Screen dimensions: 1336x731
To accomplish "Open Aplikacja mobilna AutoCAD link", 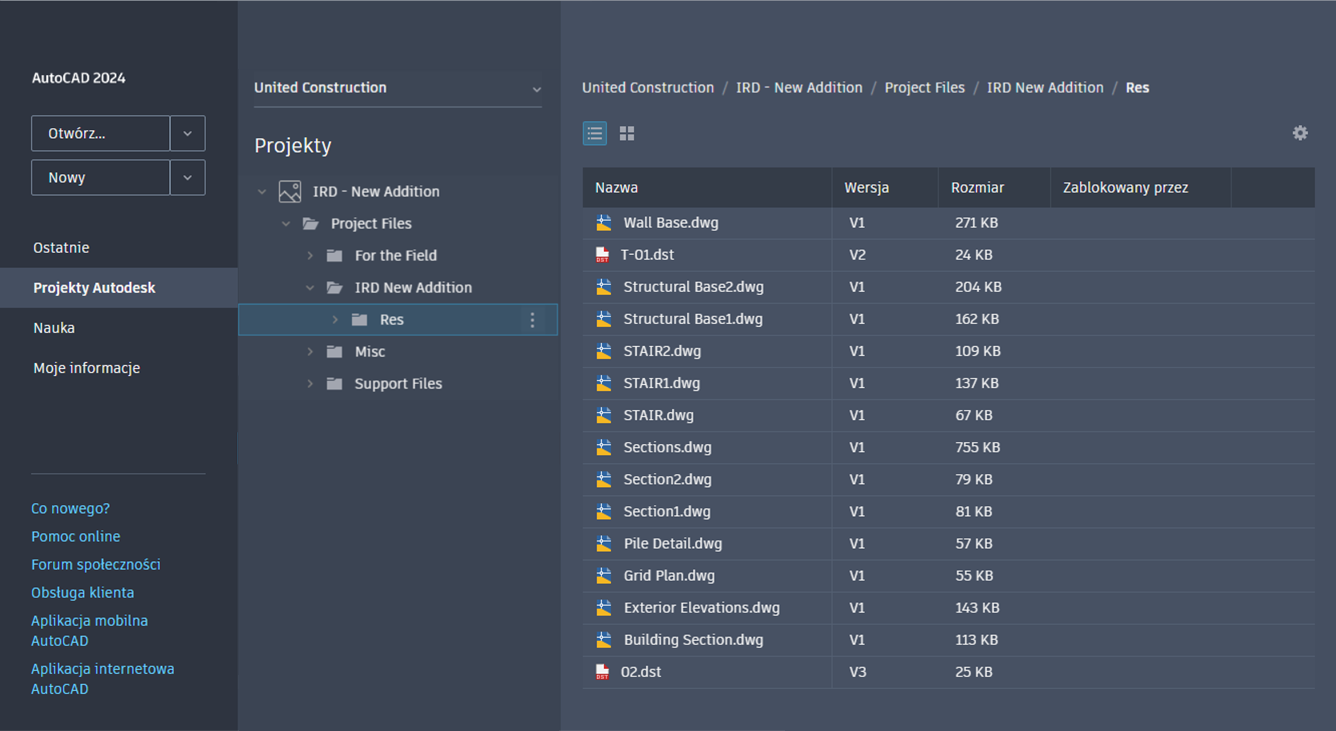I will tap(90, 630).
